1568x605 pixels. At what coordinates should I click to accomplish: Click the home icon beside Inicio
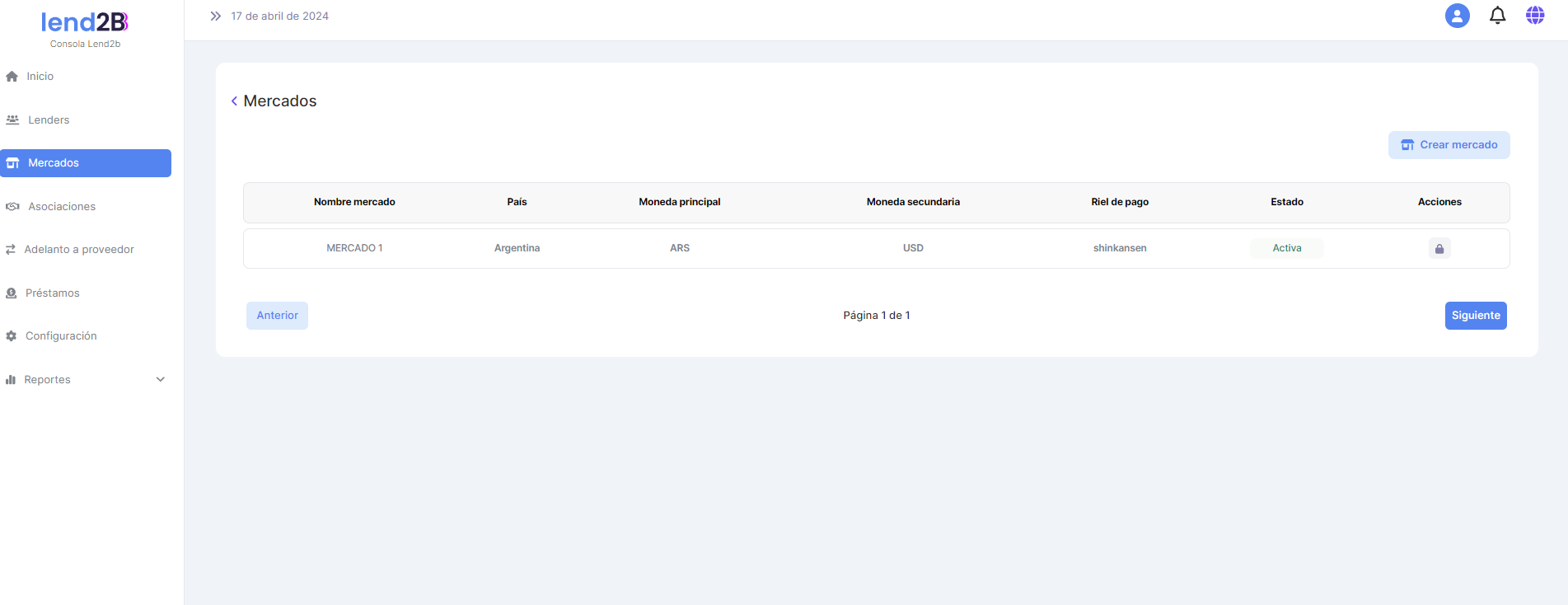12,77
